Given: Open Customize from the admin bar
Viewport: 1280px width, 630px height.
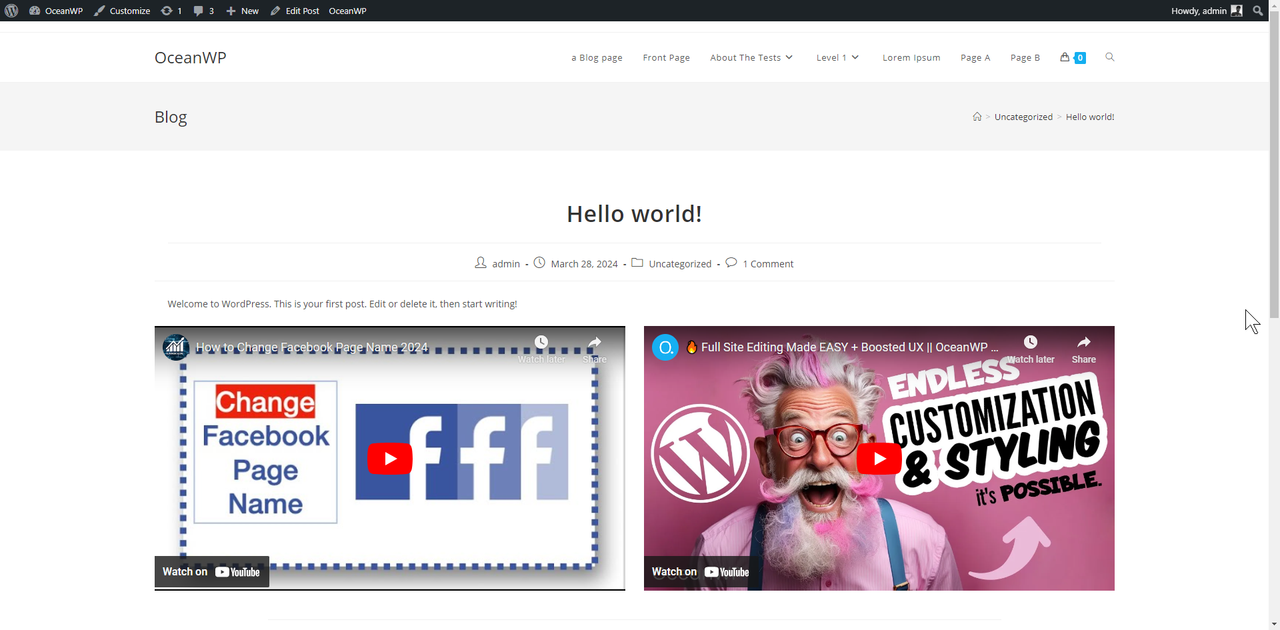Looking at the screenshot, I should pyautogui.click(x=122, y=10).
